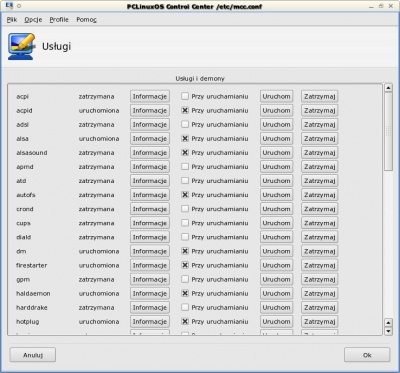Enable harddrake startup checkbox
Image resolution: width=400 pixels, height=373 pixels.
[185, 307]
